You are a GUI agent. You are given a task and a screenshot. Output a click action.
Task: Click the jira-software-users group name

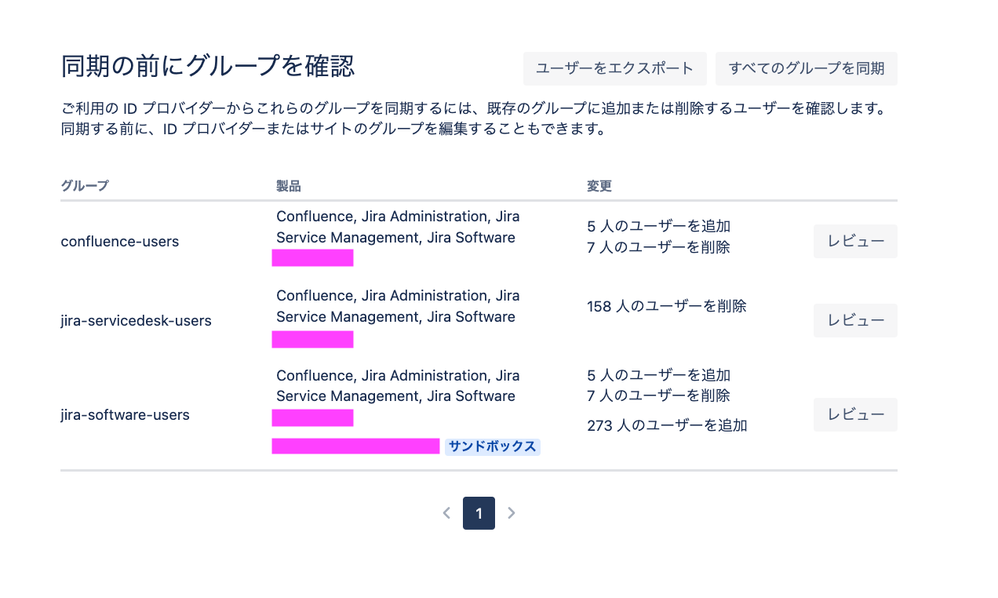tap(125, 415)
